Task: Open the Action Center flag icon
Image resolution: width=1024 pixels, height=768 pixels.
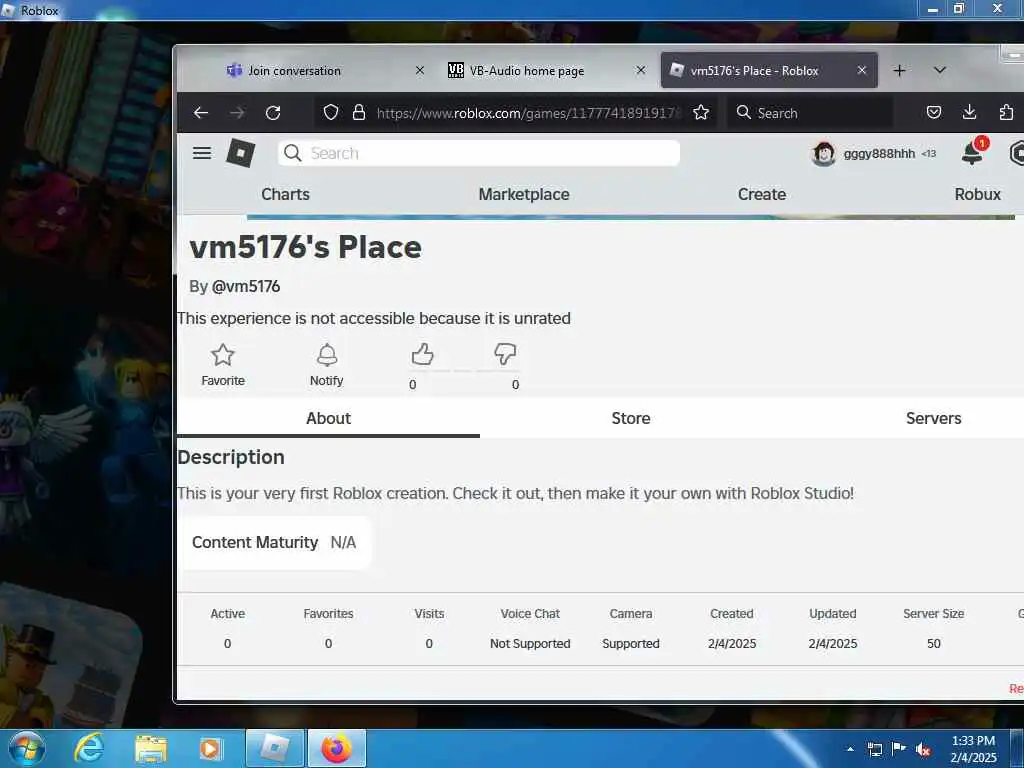Action: [x=899, y=748]
